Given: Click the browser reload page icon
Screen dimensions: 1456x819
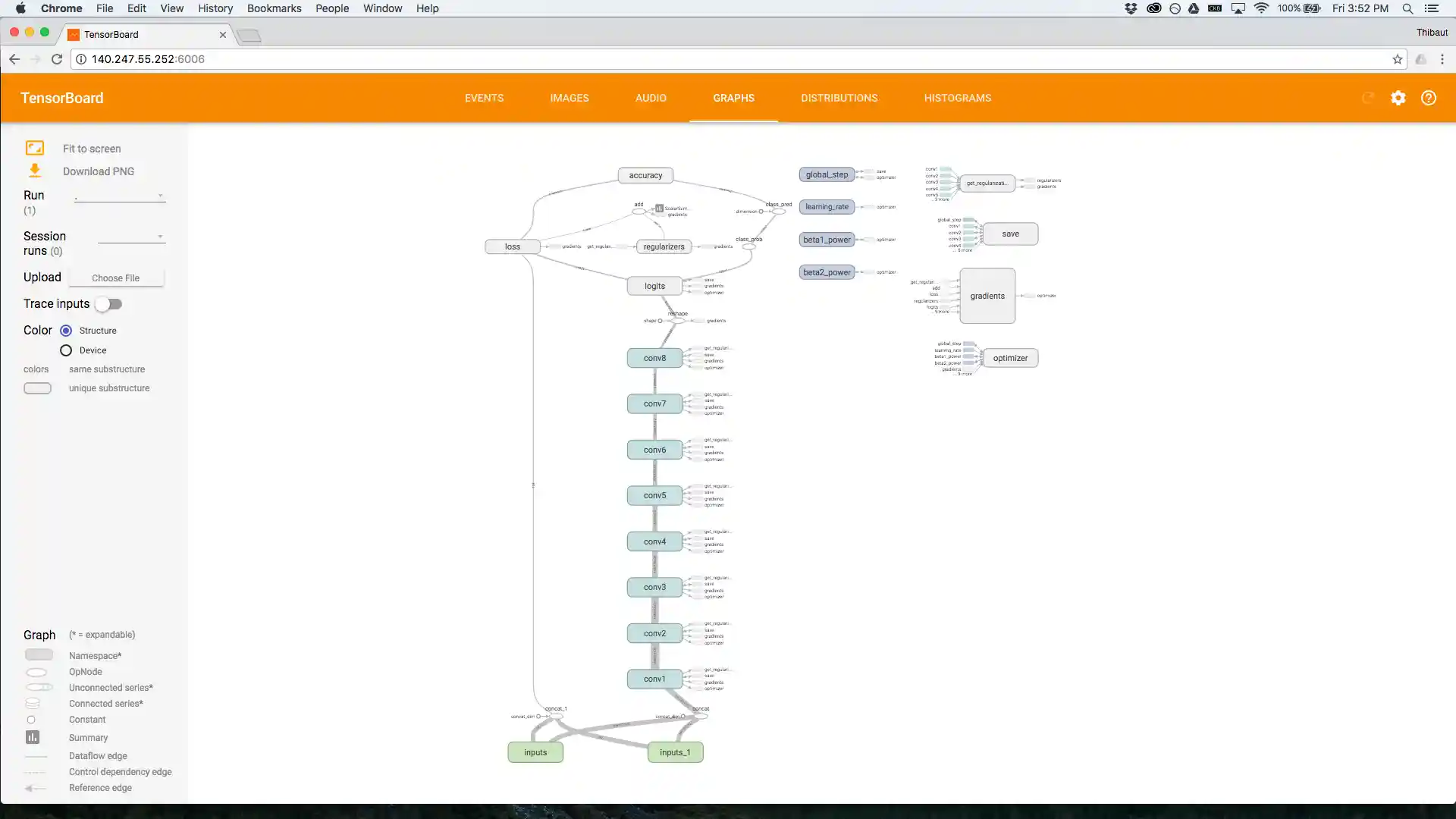Looking at the screenshot, I should coord(57,59).
